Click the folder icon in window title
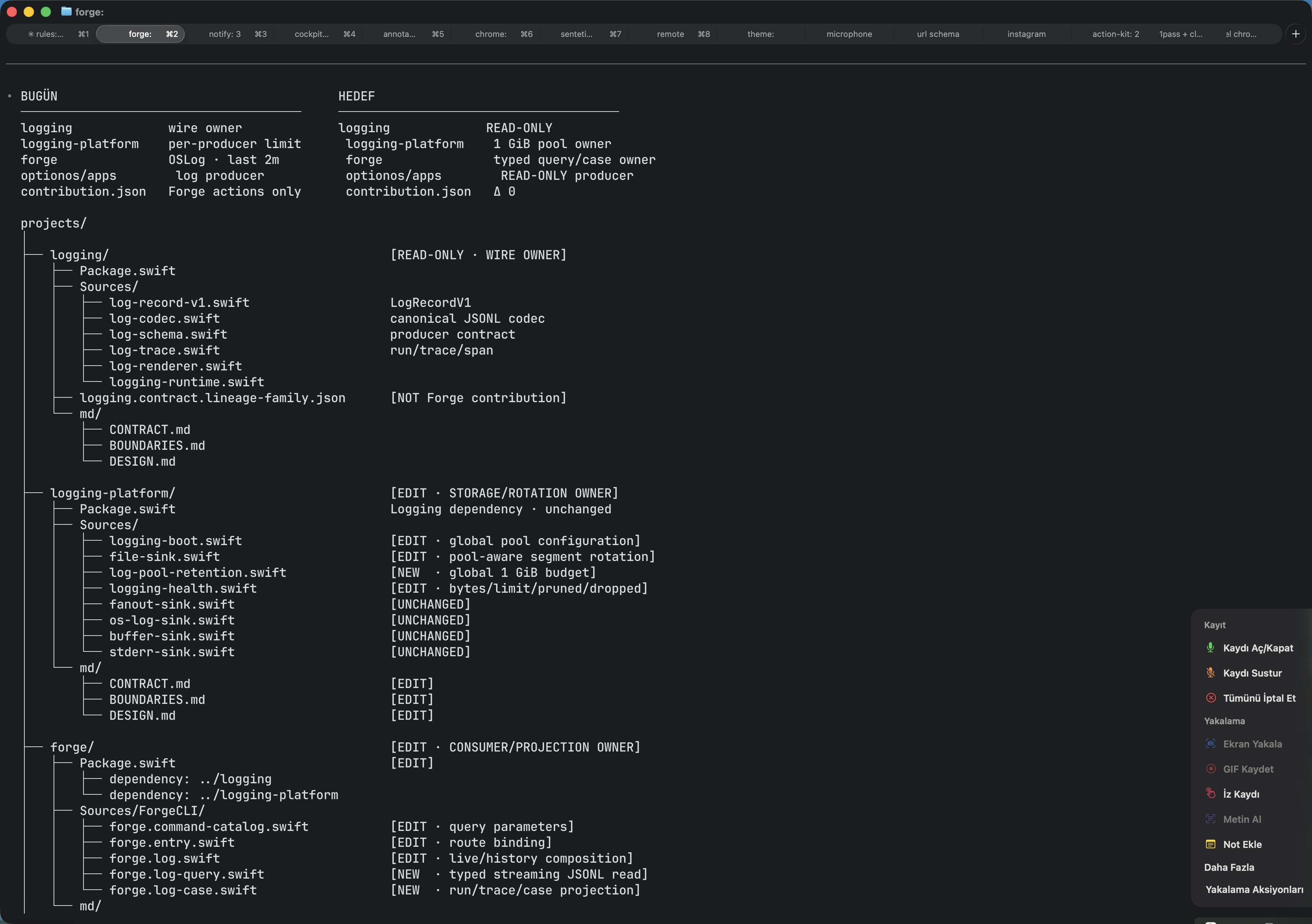The height and width of the screenshot is (924, 1312). coord(66,11)
